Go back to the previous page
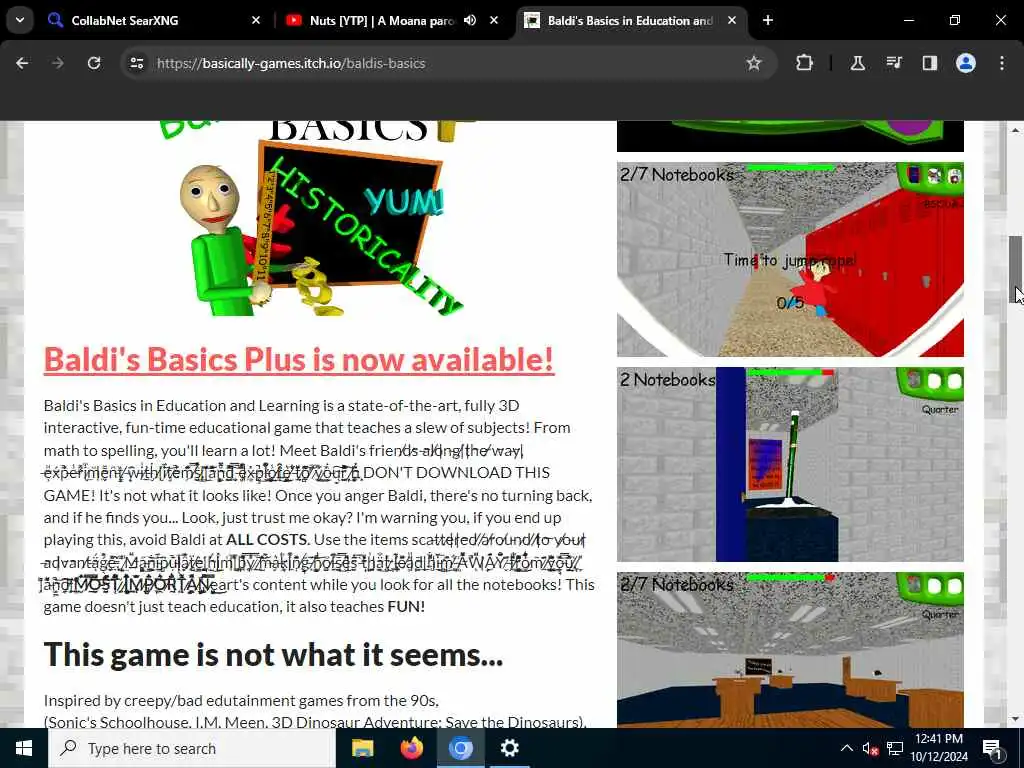This screenshot has width=1024, height=768. coord(22,63)
